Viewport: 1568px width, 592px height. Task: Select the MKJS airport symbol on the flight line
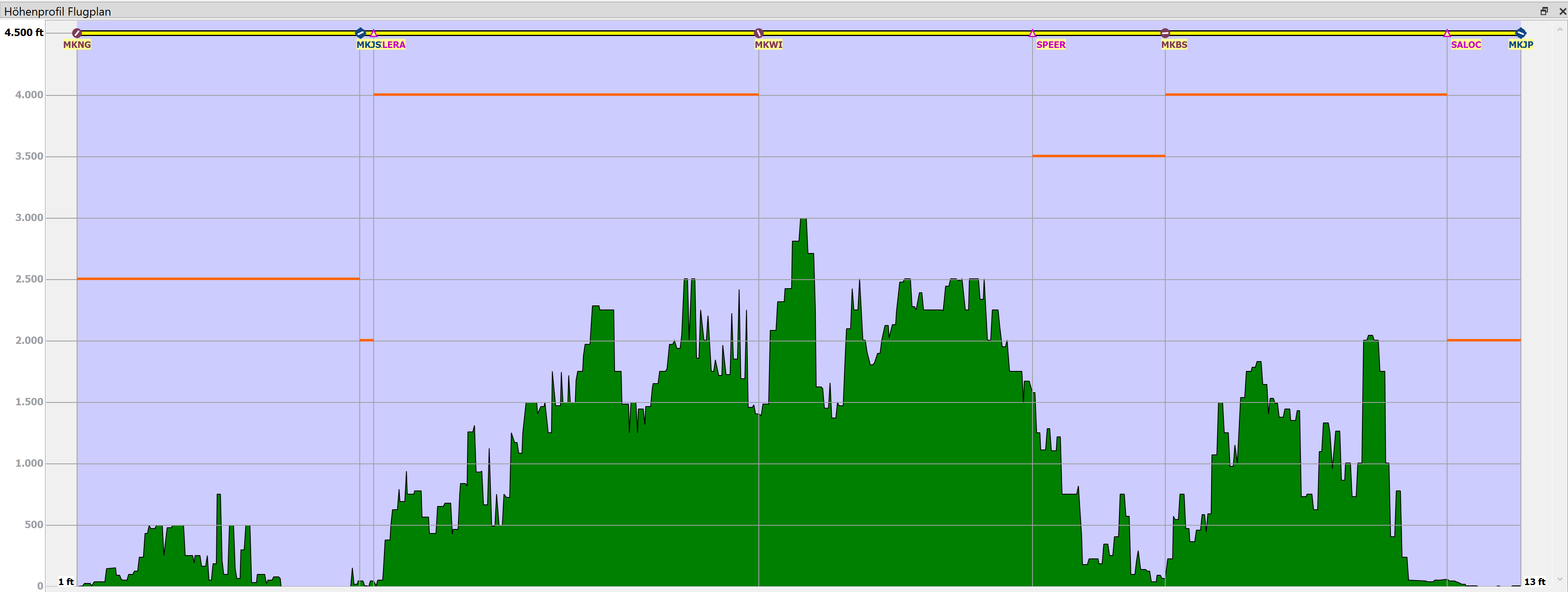(x=360, y=33)
